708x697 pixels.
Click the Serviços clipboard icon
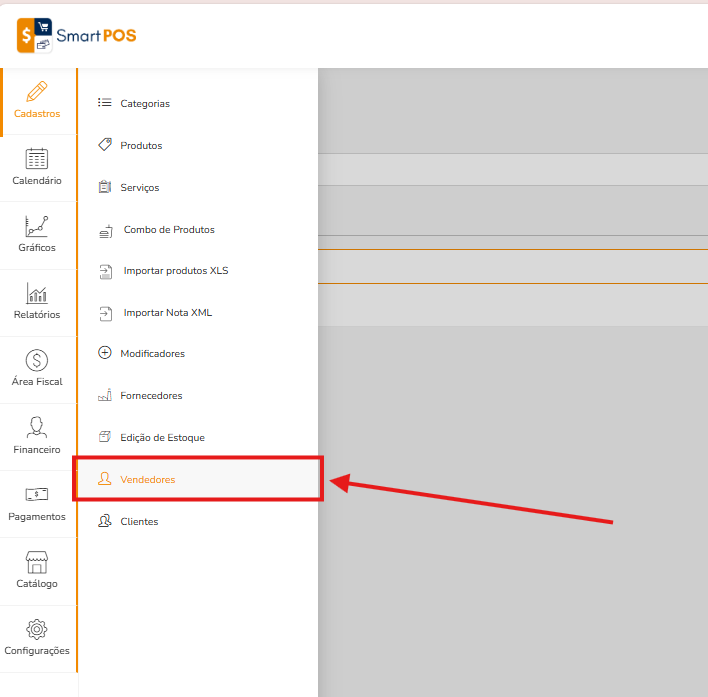(x=105, y=186)
